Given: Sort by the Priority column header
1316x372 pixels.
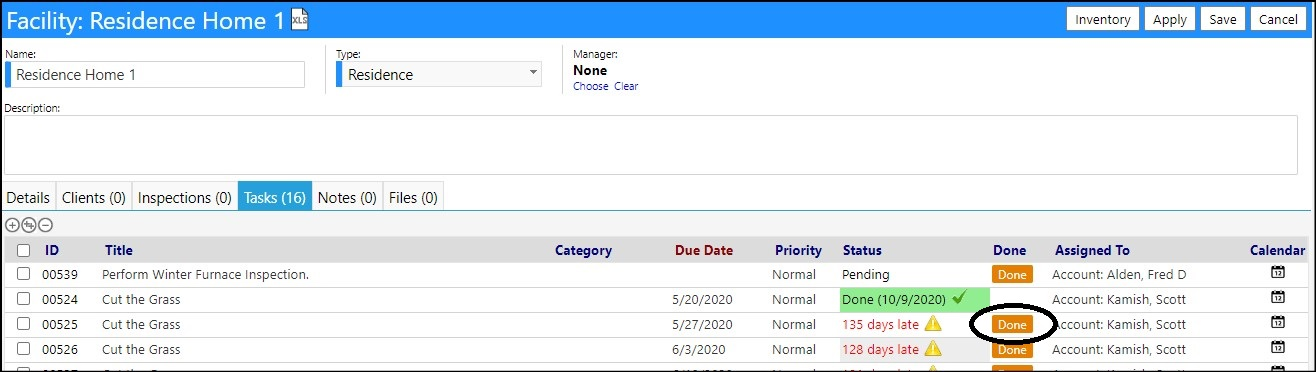Looking at the screenshot, I should tap(798, 251).
